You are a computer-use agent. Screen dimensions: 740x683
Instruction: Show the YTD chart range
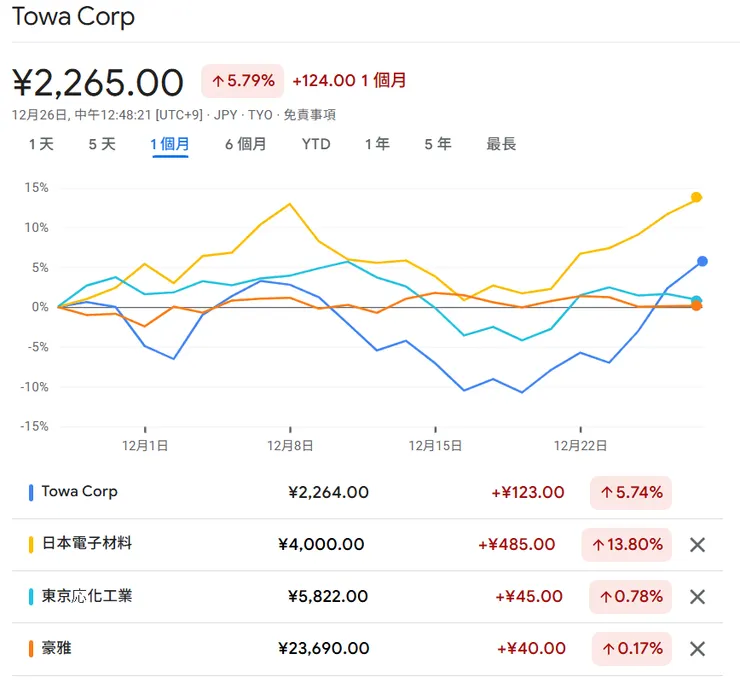[316, 144]
